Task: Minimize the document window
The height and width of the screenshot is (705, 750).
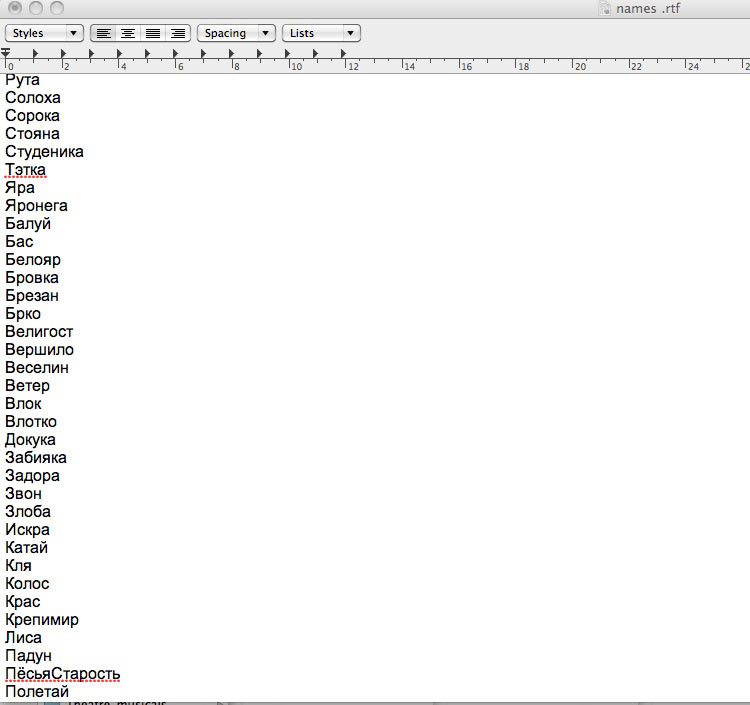Action: tap(35, 8)
